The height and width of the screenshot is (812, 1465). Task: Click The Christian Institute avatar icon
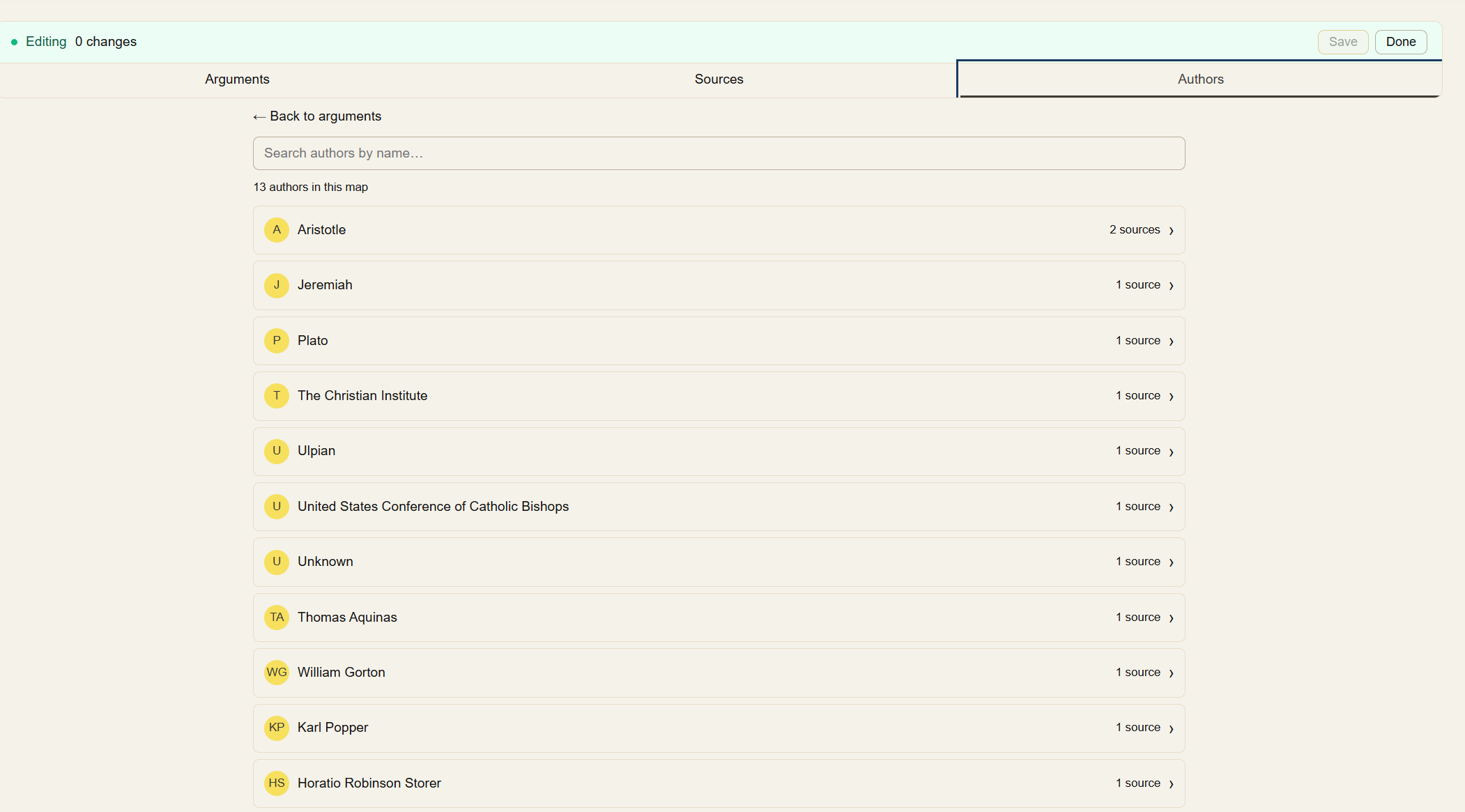tap(277, 395)
